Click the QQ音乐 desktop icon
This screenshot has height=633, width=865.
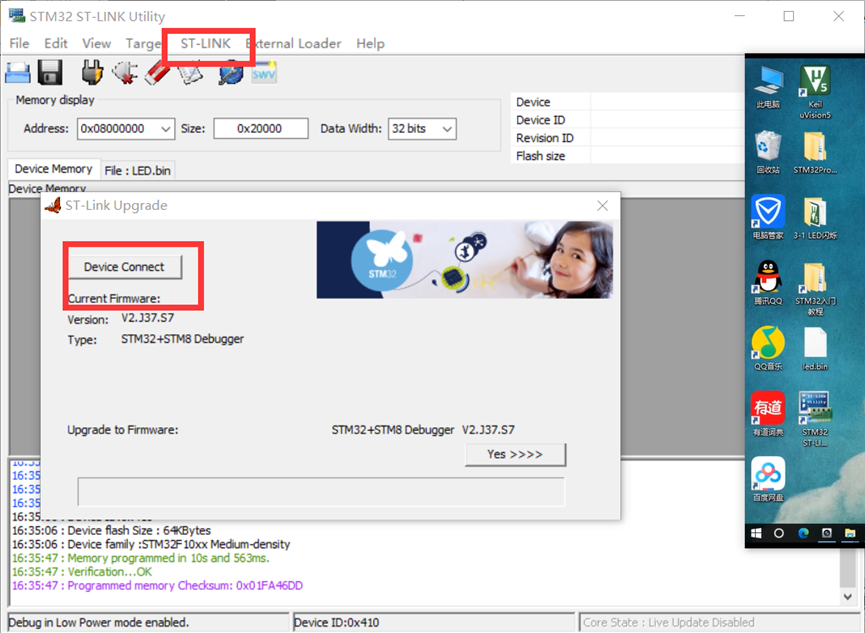pos(768,348)
